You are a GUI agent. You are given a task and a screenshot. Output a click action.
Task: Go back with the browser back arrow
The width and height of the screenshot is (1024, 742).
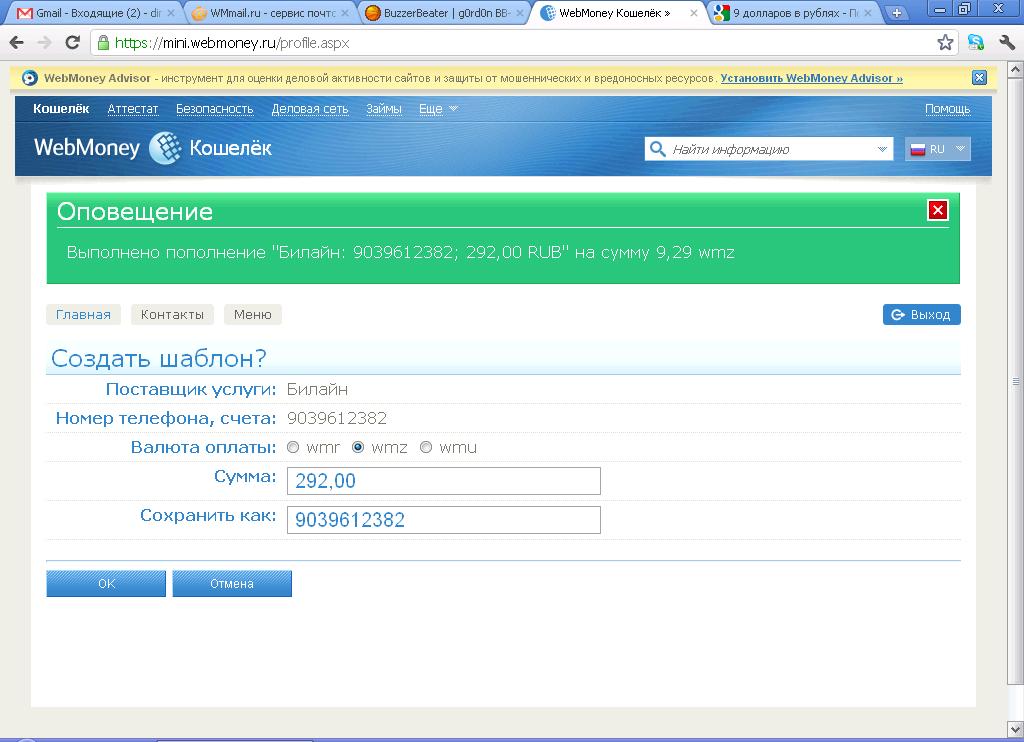coord(17,43)
